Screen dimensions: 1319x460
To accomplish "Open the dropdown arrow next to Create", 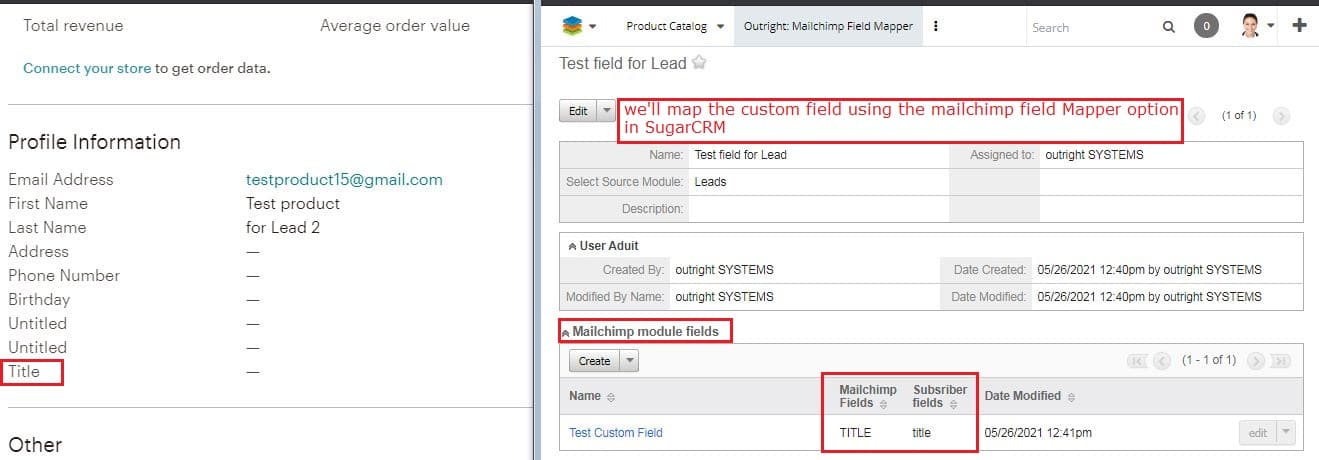I will [x=630, y=361].
